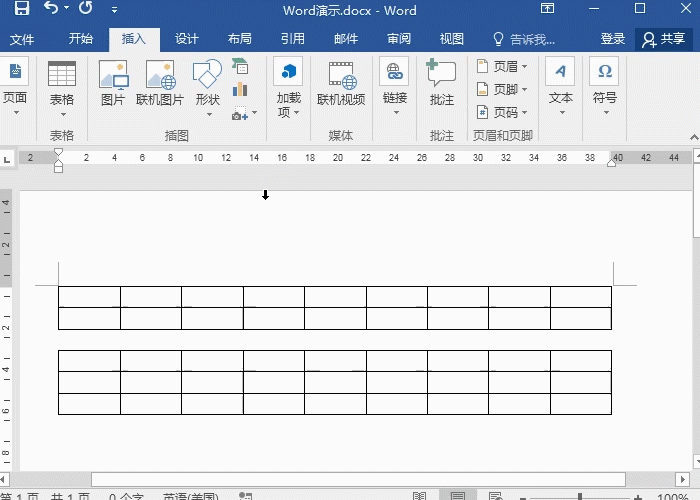The image size is (700, 500).
Task: Open the 符号 (Symbol) omega dropdown
Action: 604,87
